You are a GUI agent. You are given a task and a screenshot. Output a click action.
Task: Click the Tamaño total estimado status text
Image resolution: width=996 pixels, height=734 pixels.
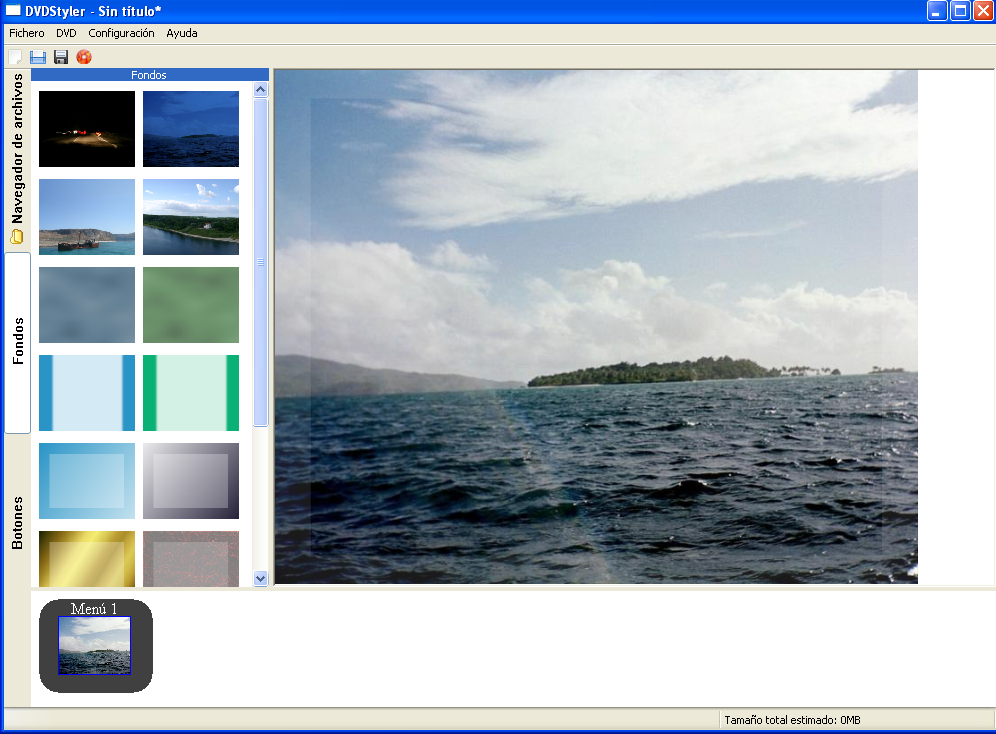(x=792, y=720)
